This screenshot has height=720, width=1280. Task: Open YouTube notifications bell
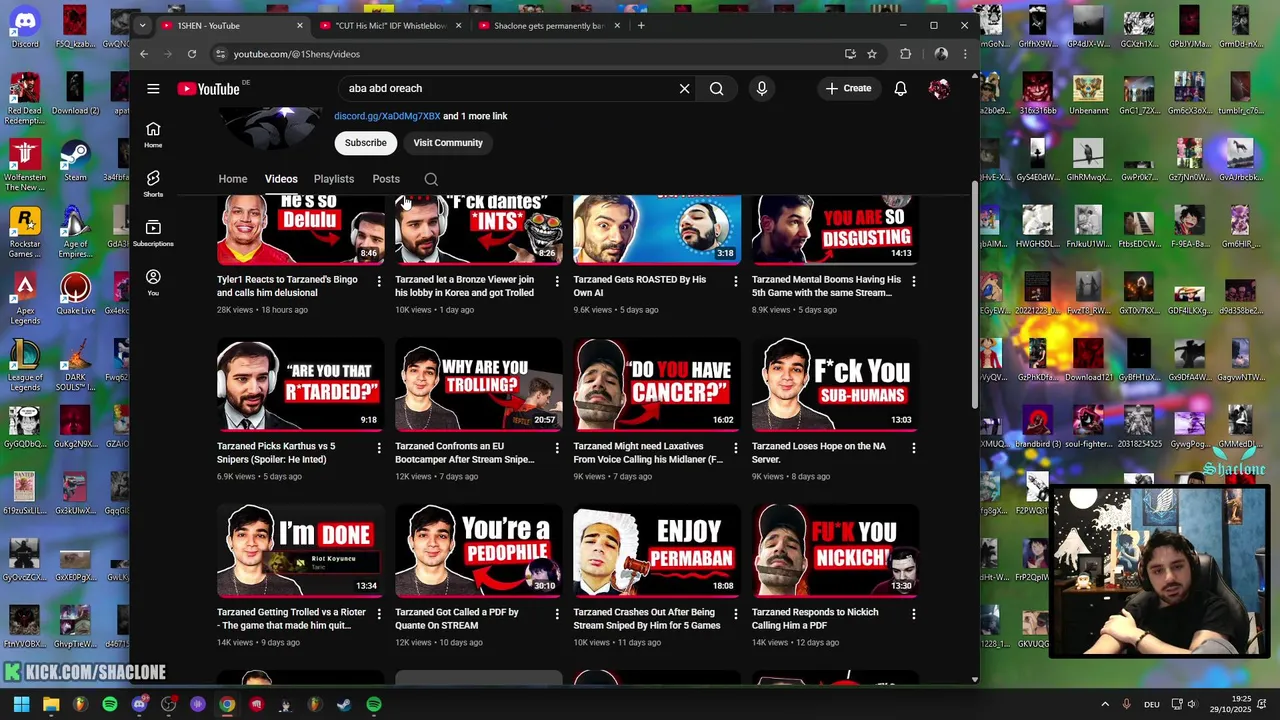pyautogui.click(x=900, y=89)
